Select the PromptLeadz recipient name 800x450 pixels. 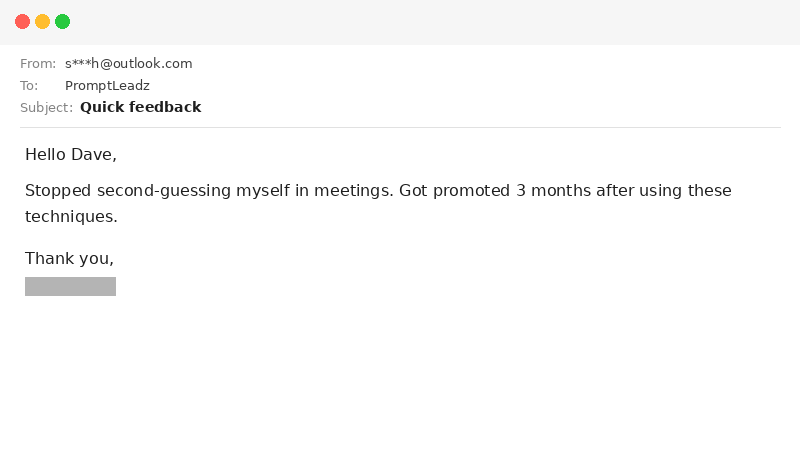click(x=107, y=86)
